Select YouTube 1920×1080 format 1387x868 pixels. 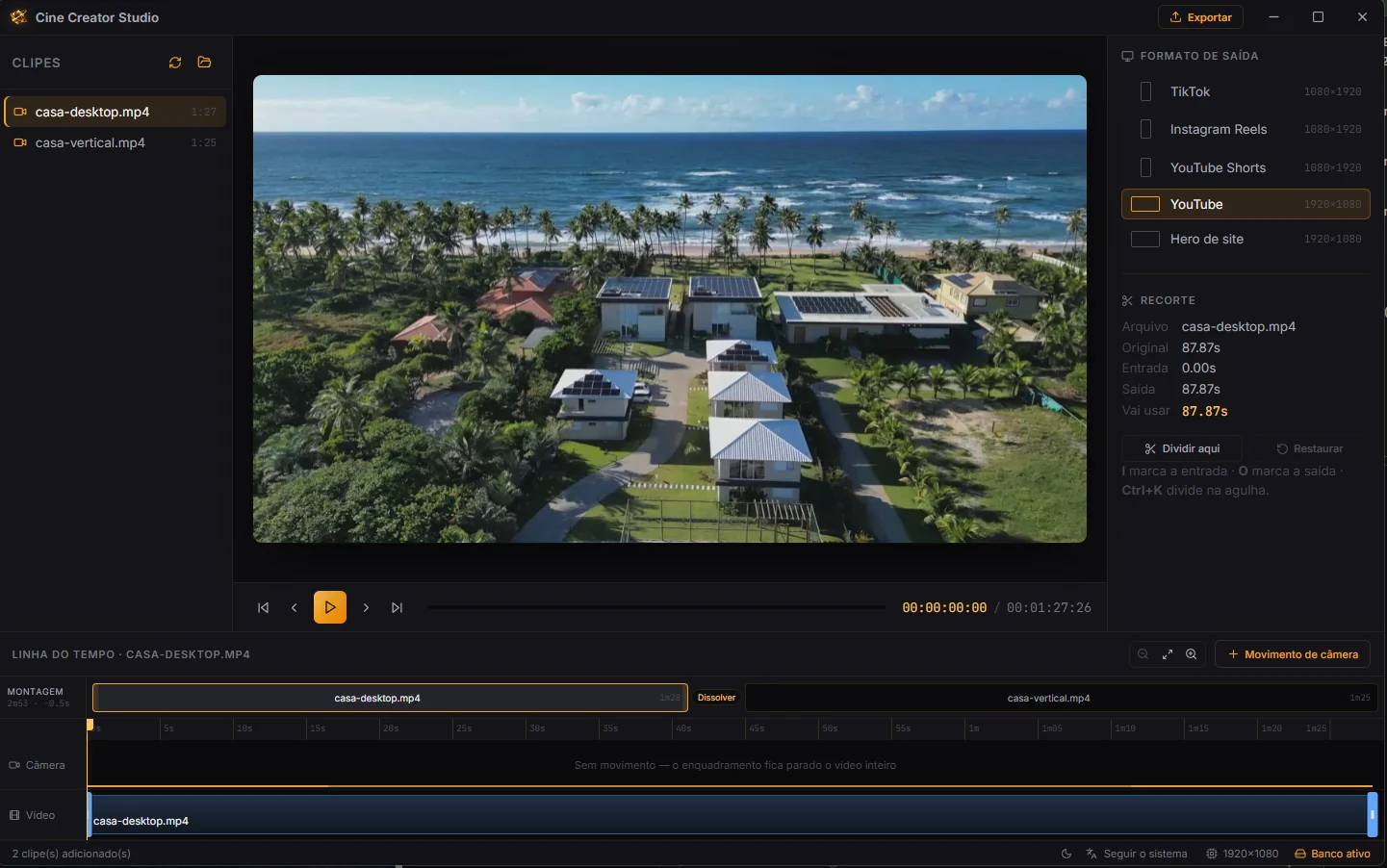1246,204
